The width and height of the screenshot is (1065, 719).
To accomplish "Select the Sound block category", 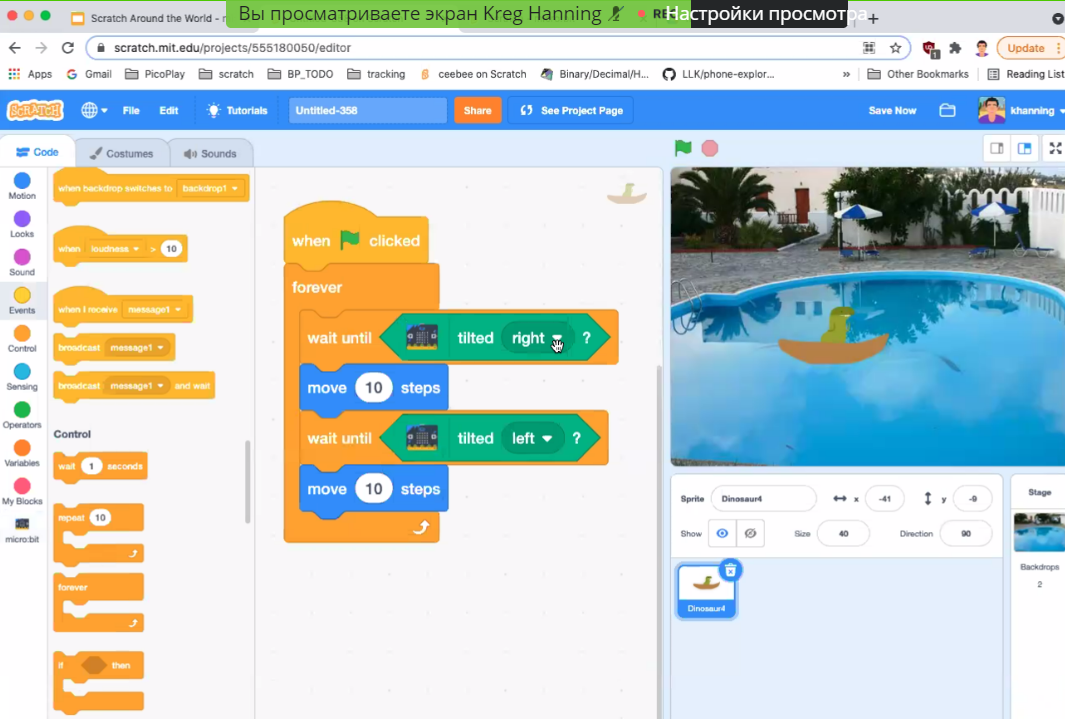I will coord(22,262).
